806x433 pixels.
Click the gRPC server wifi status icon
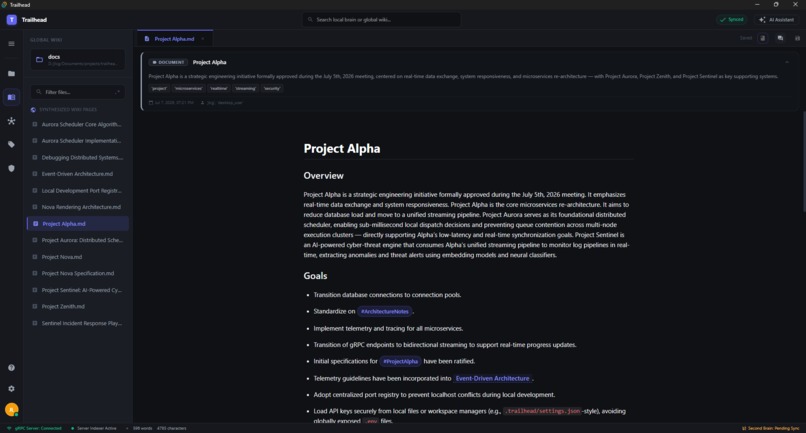9,428
